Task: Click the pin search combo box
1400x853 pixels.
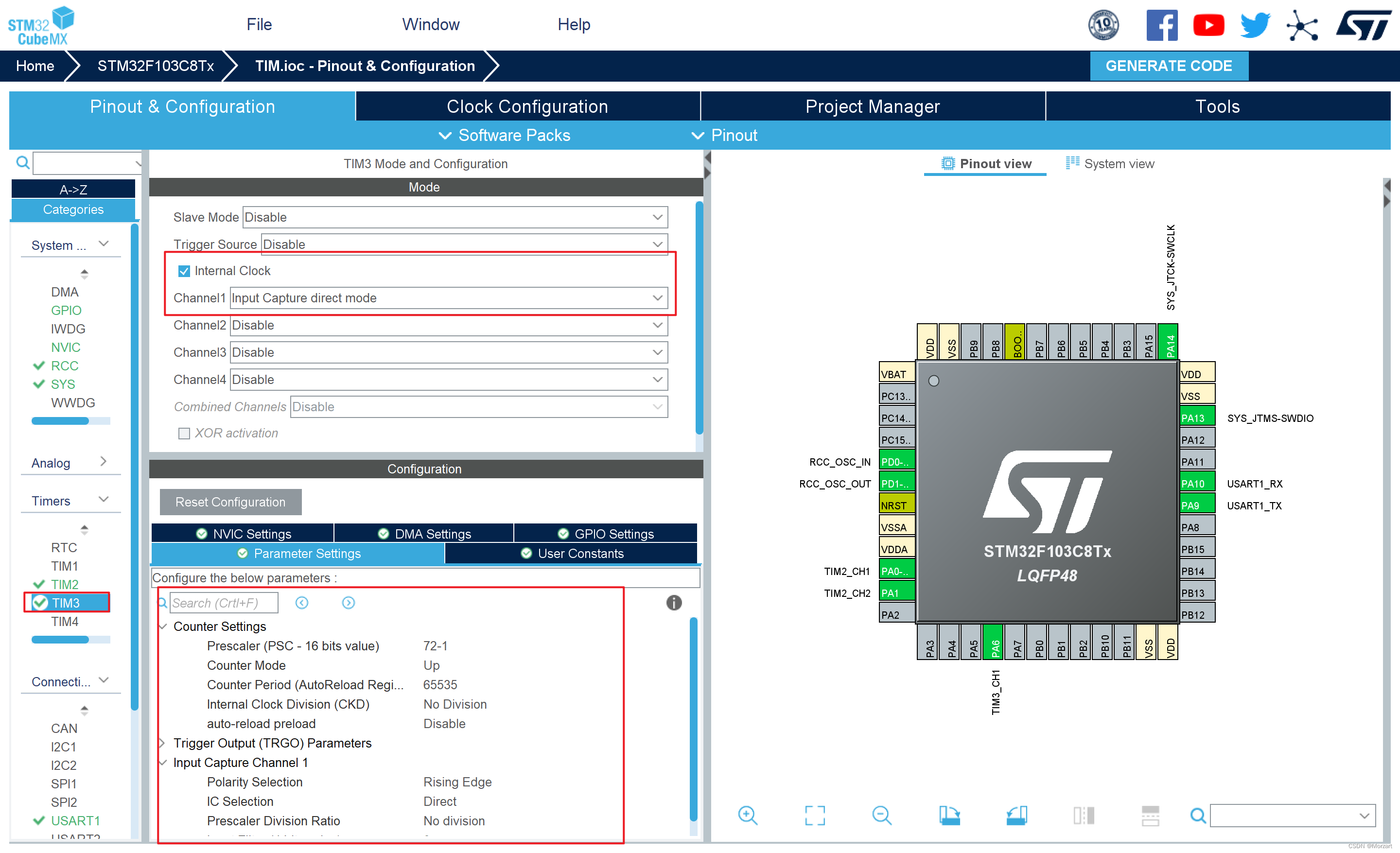Action: 1293,816
